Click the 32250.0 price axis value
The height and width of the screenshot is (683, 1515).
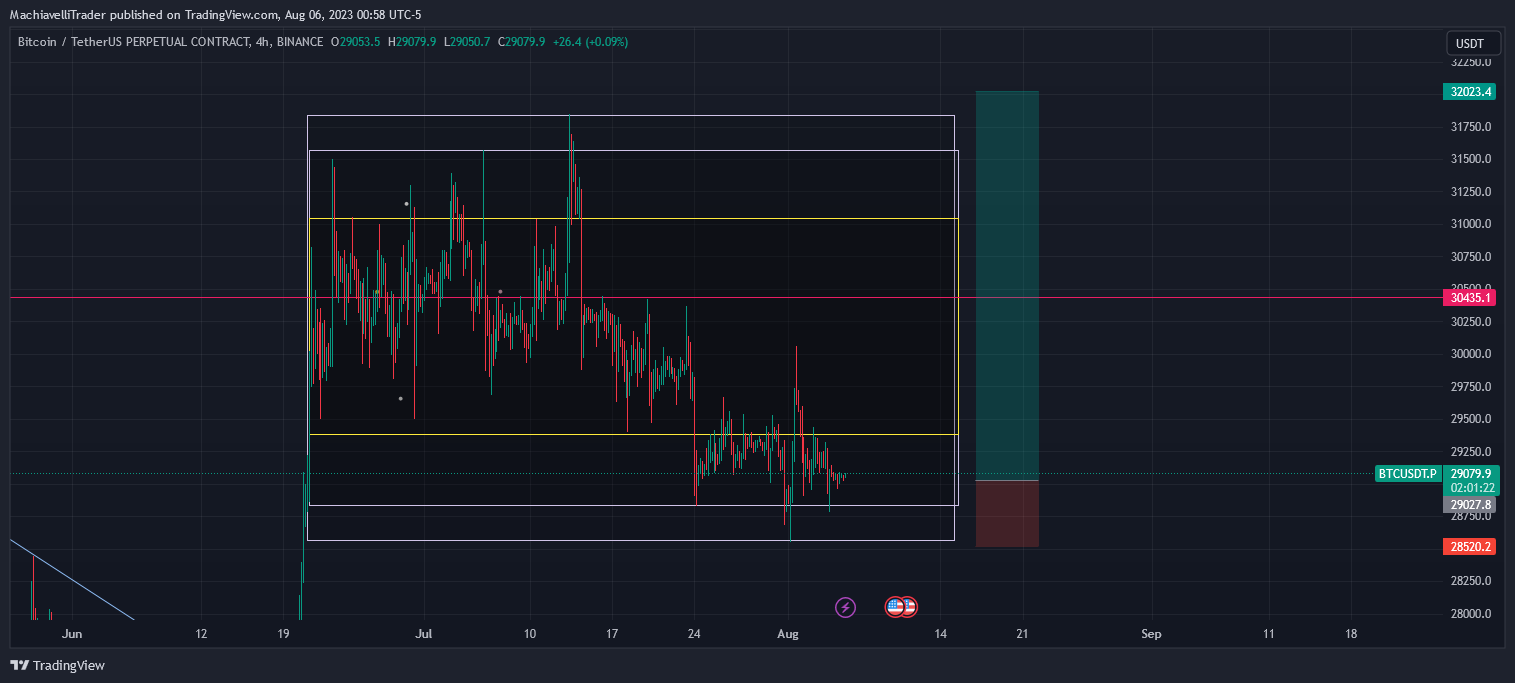pos(1471,61)
